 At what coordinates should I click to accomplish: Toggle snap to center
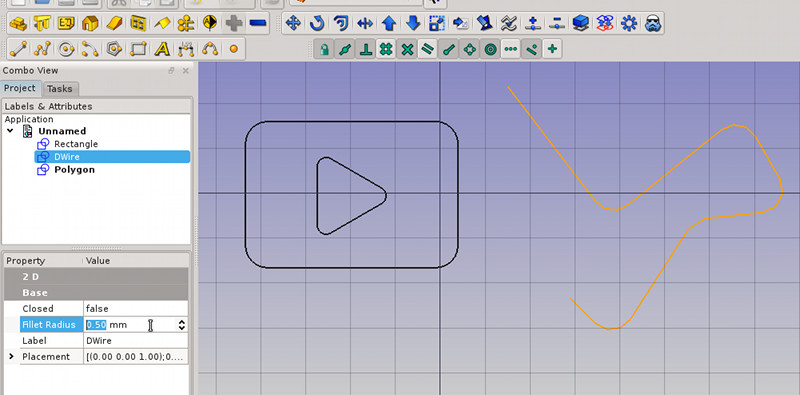click(x=490, y=50)
